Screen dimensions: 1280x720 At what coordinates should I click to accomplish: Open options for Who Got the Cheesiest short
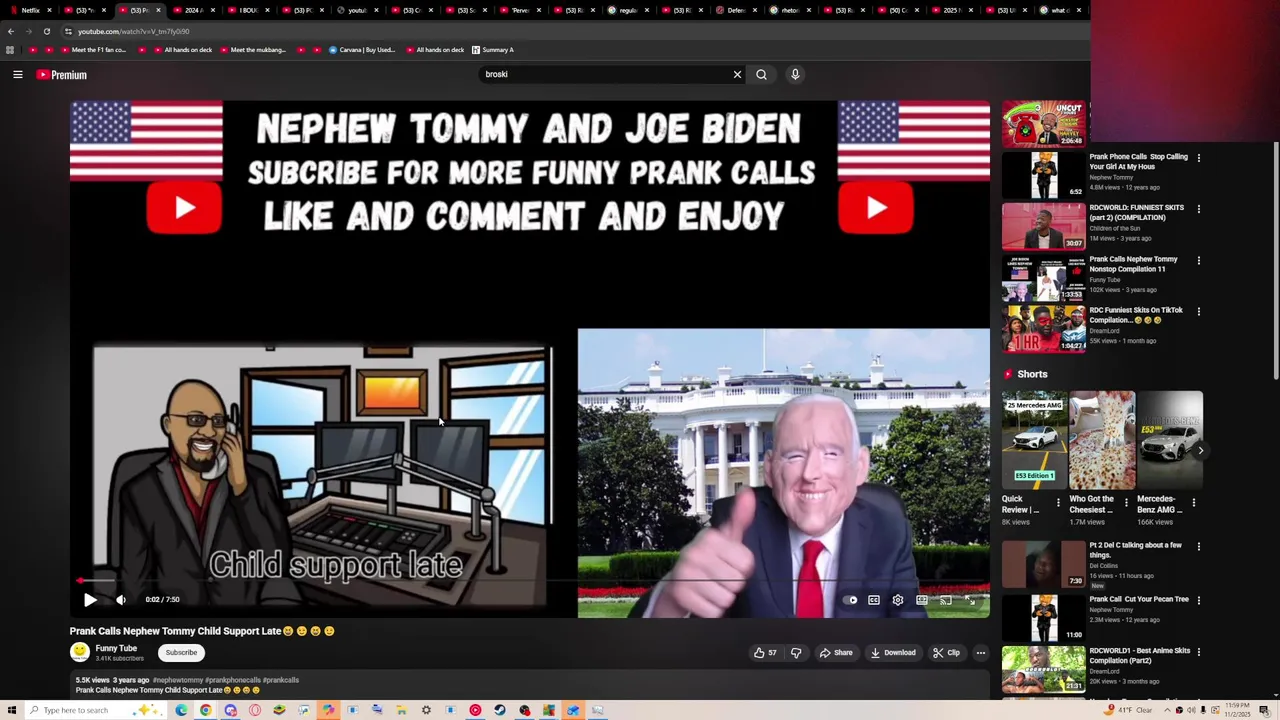(1126, 503)
